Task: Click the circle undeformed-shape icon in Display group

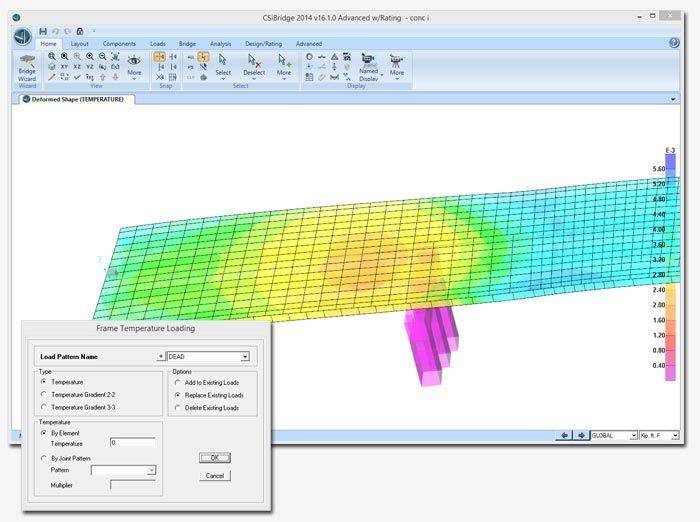Action: tap(309, 56)
